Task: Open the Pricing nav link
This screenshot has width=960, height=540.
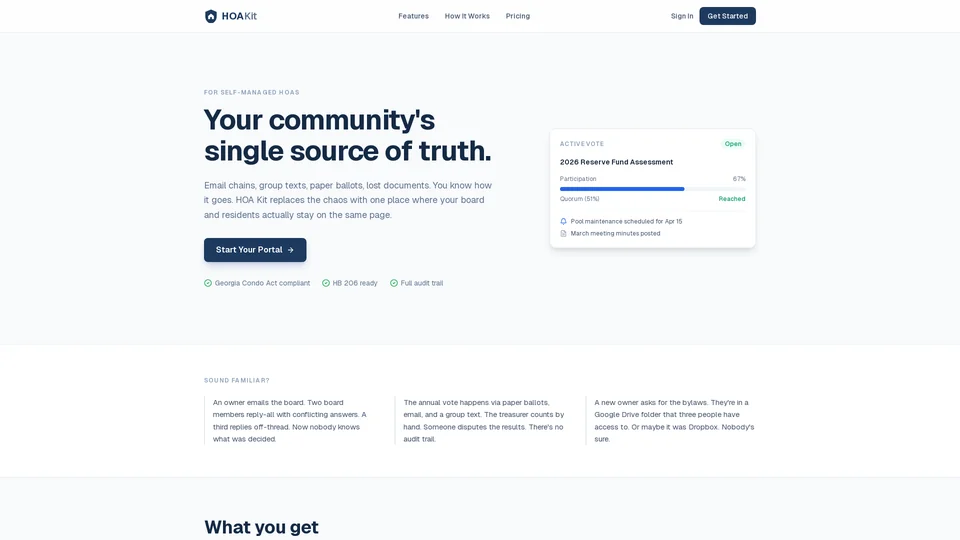Action: (x=518, y=16)
